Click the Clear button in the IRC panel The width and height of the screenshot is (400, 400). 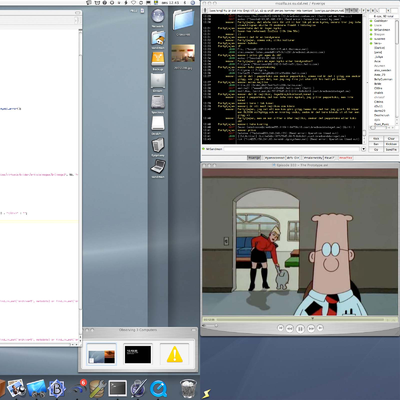pos(391,139)
